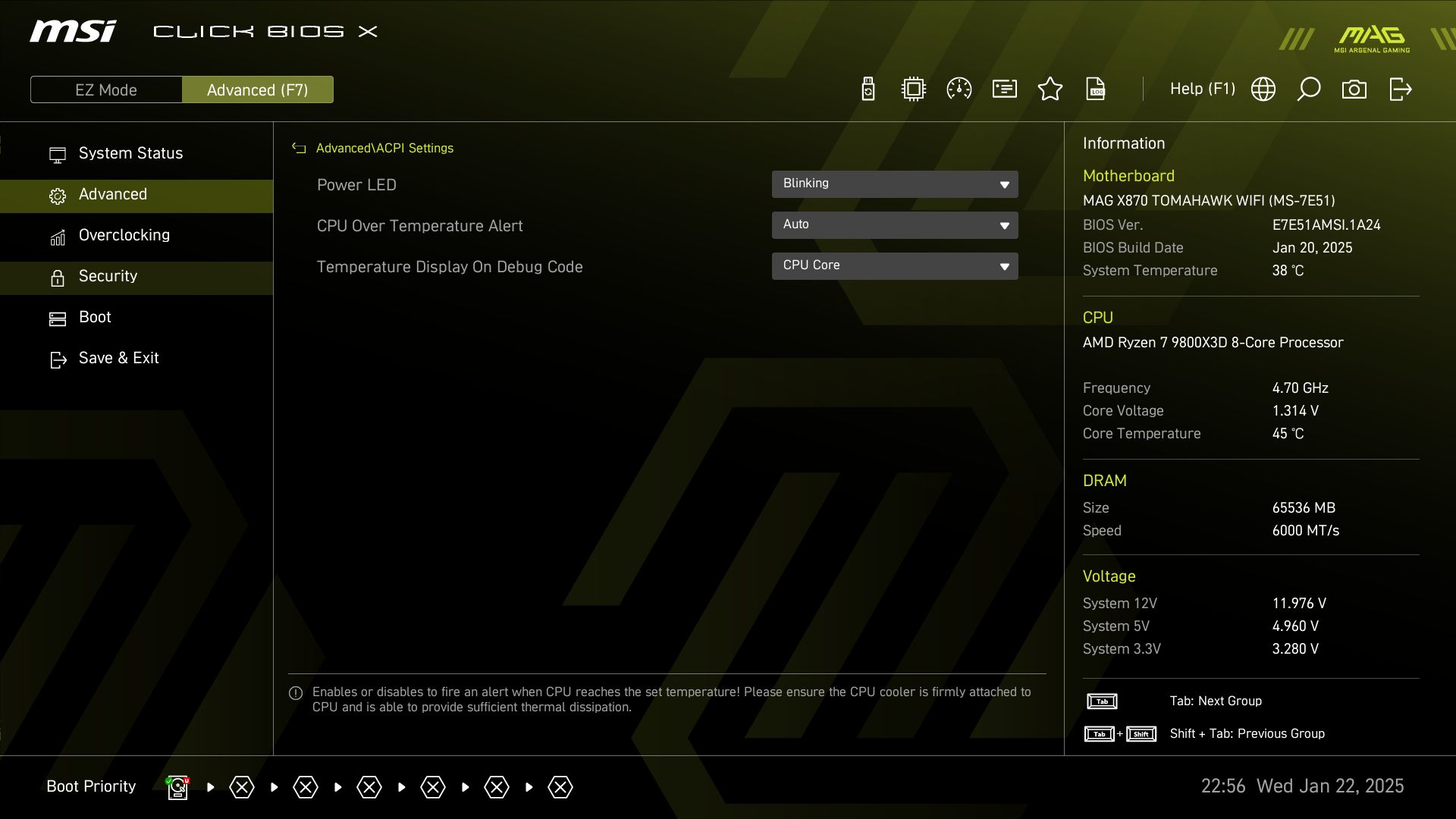Choose the Boot sidebar entry
The width and height of the screenshot is (1456, 819).
(x=94, y=317)
